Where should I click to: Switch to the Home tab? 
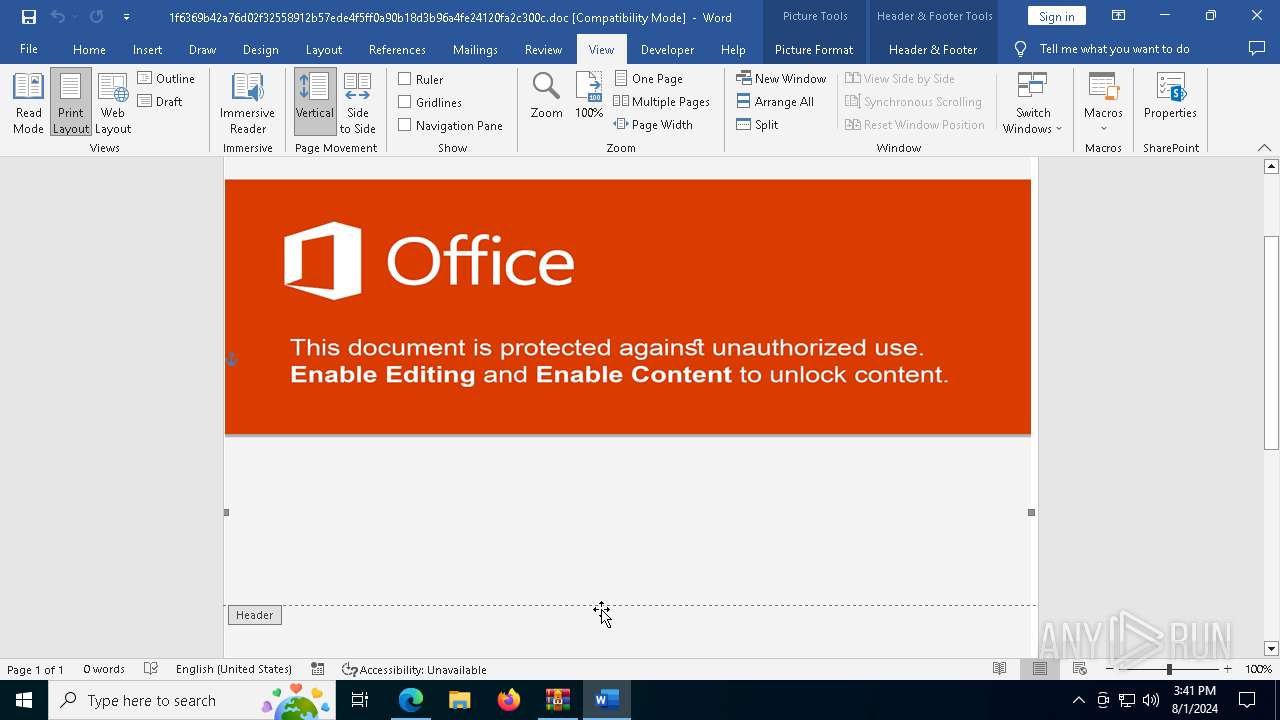click(89, 49)
